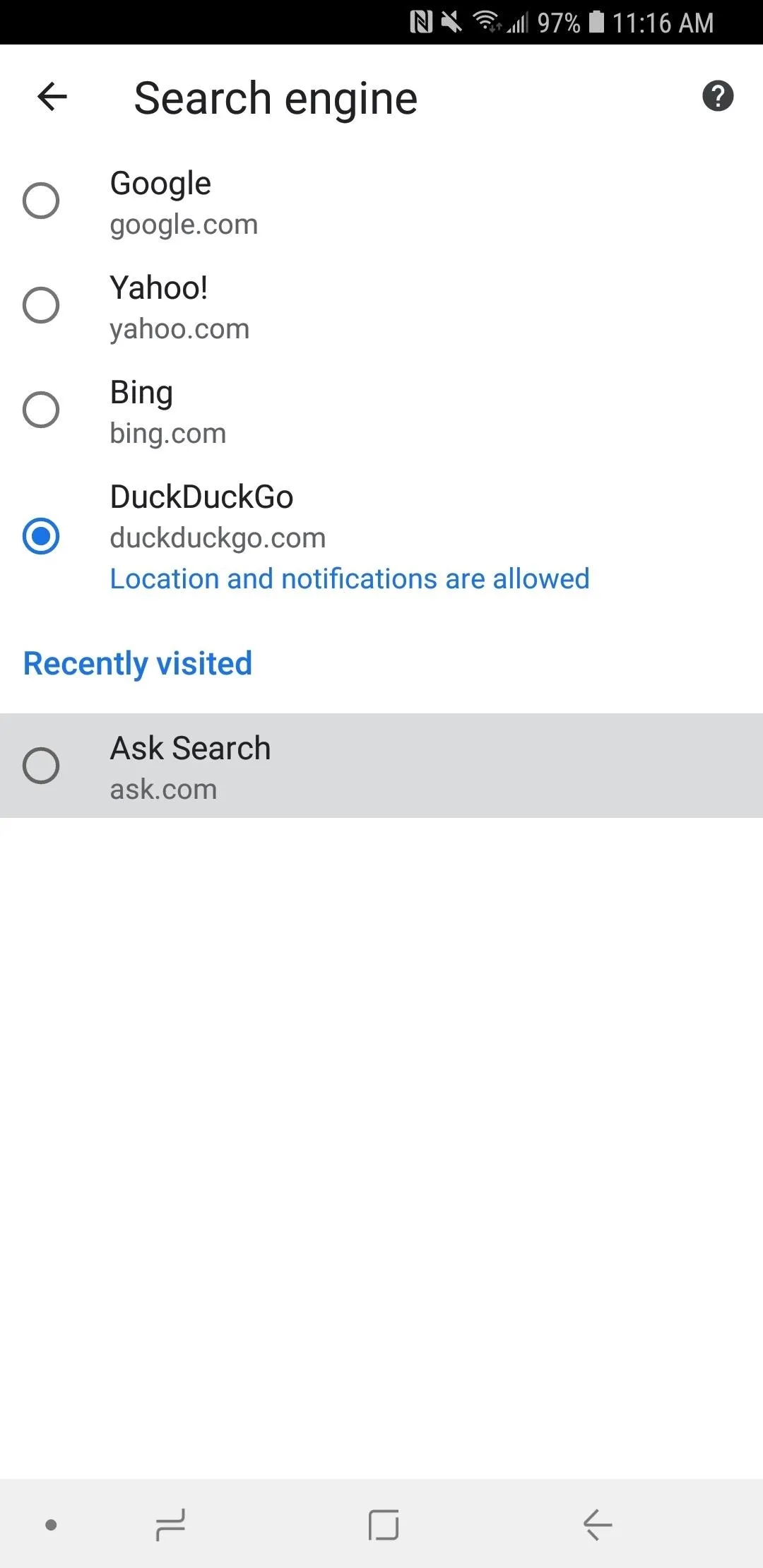The height and width of the screenshot is (1568, 763).
Task: Tap the dot at navigation bar left
Action: (51, 1525)
